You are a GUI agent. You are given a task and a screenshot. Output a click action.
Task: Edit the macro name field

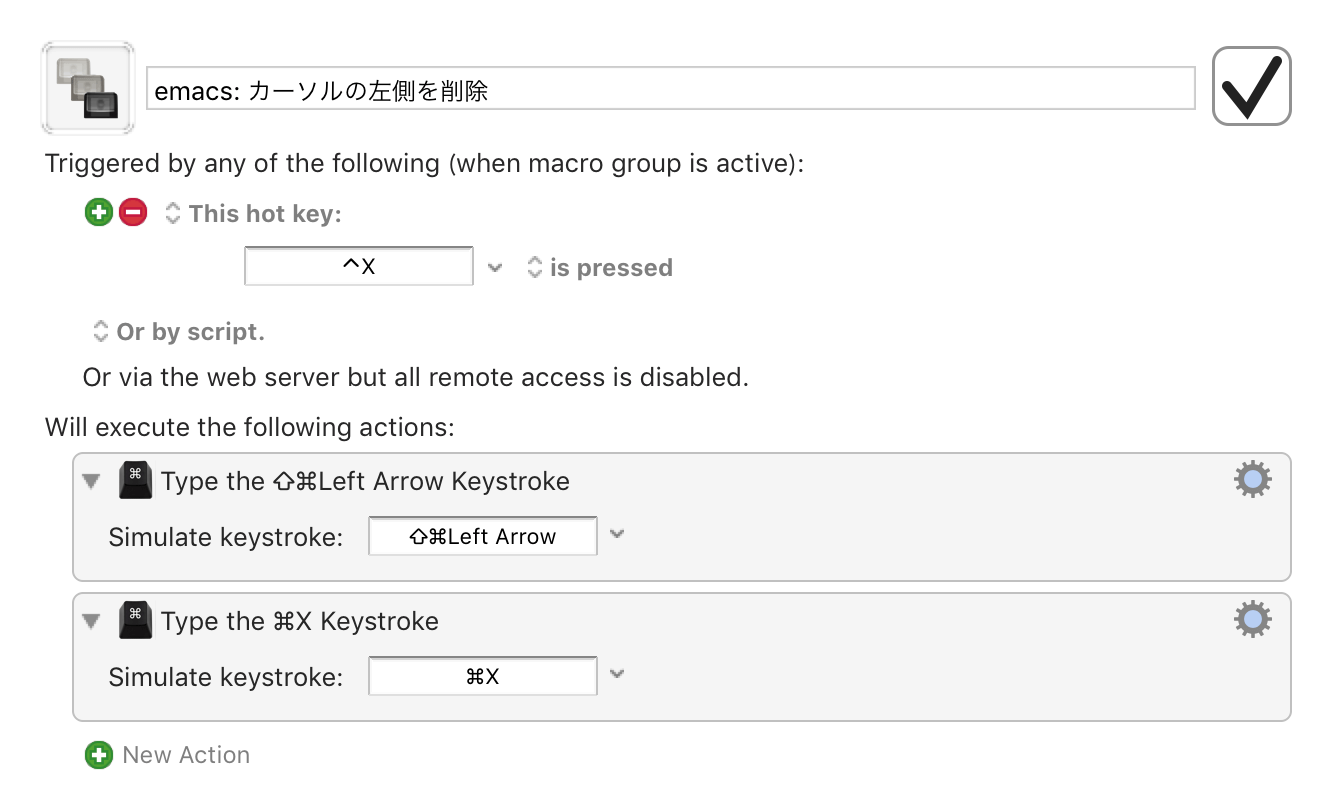click(670, 89)
